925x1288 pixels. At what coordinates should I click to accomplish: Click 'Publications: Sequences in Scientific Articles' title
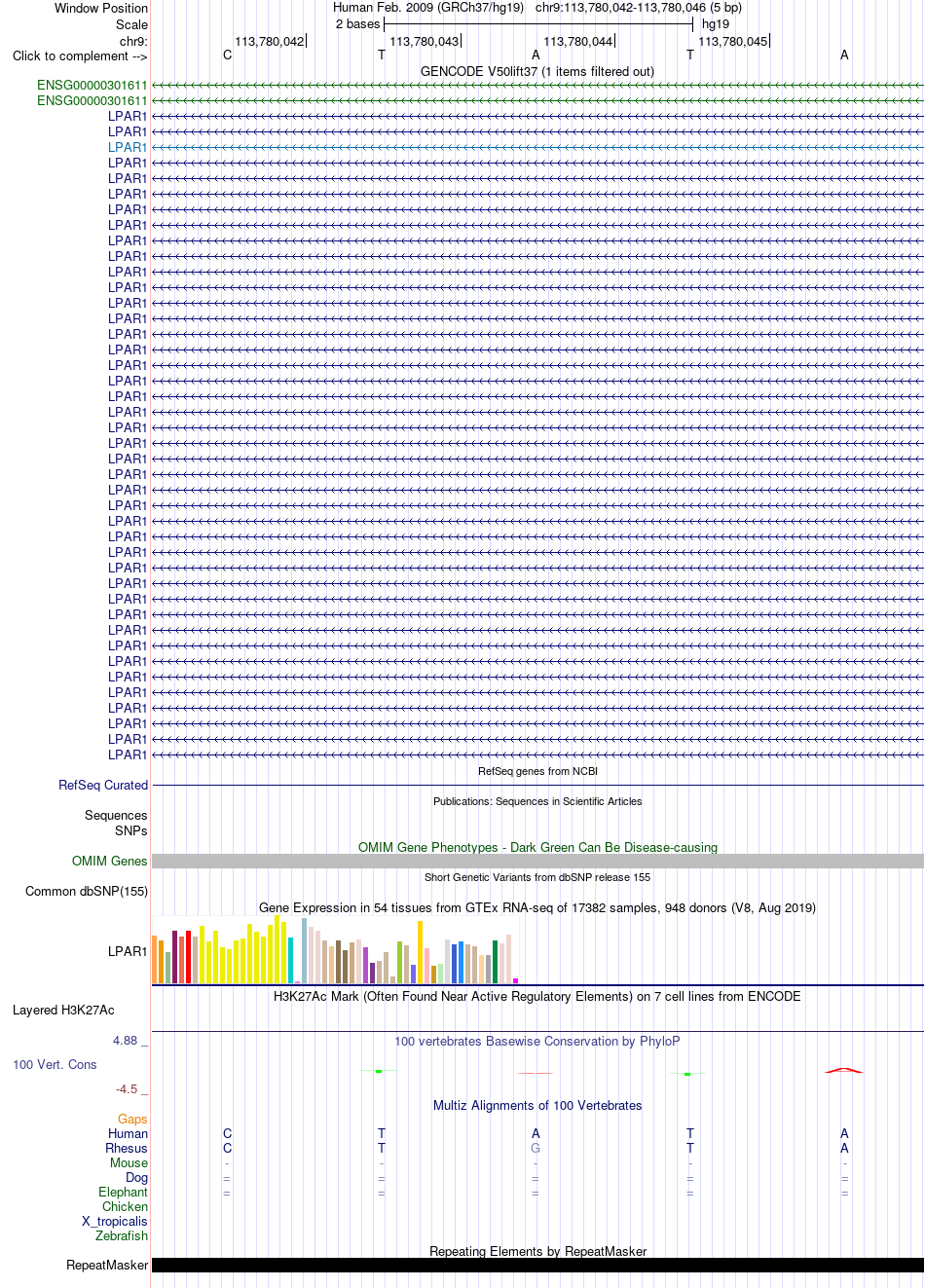point(537,802)
